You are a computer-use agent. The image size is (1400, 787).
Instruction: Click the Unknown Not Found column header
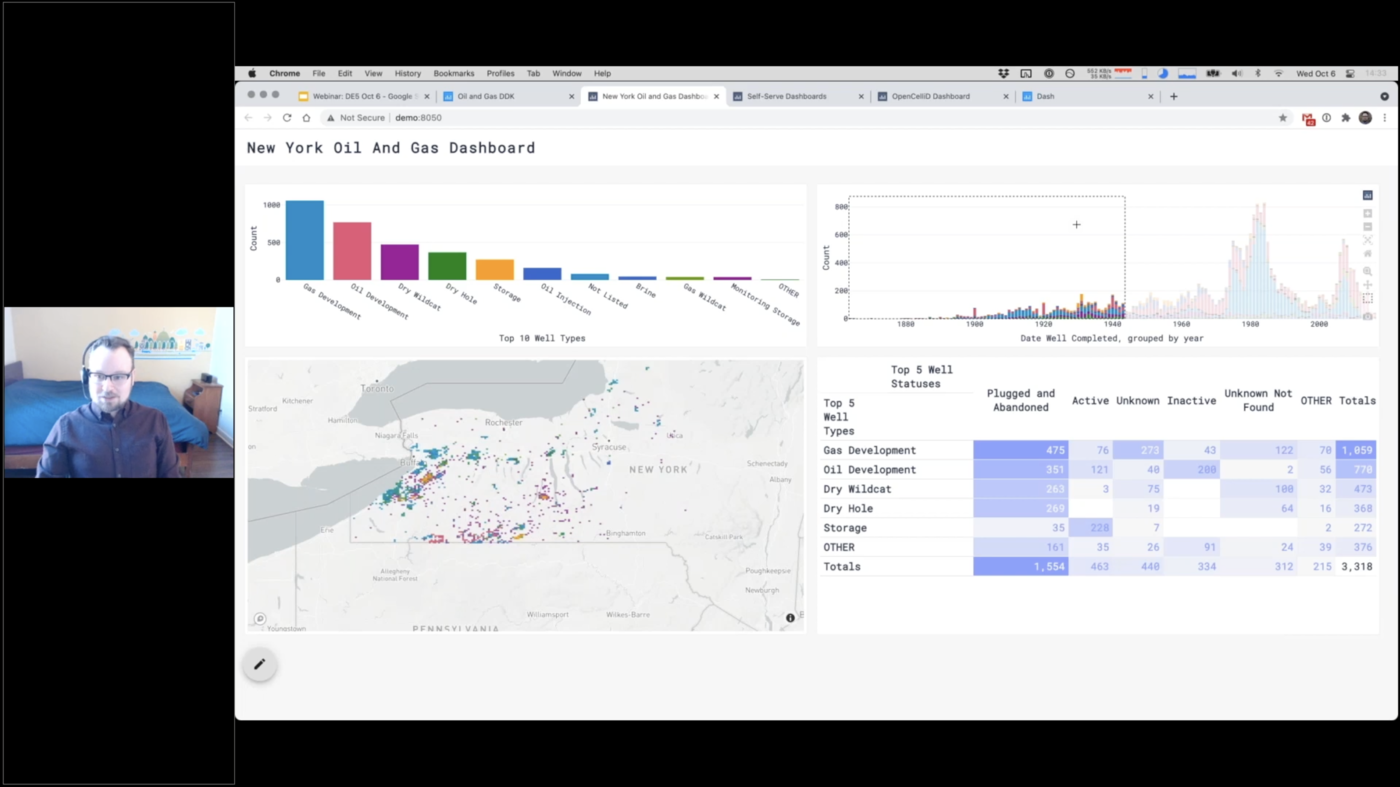1258,400
